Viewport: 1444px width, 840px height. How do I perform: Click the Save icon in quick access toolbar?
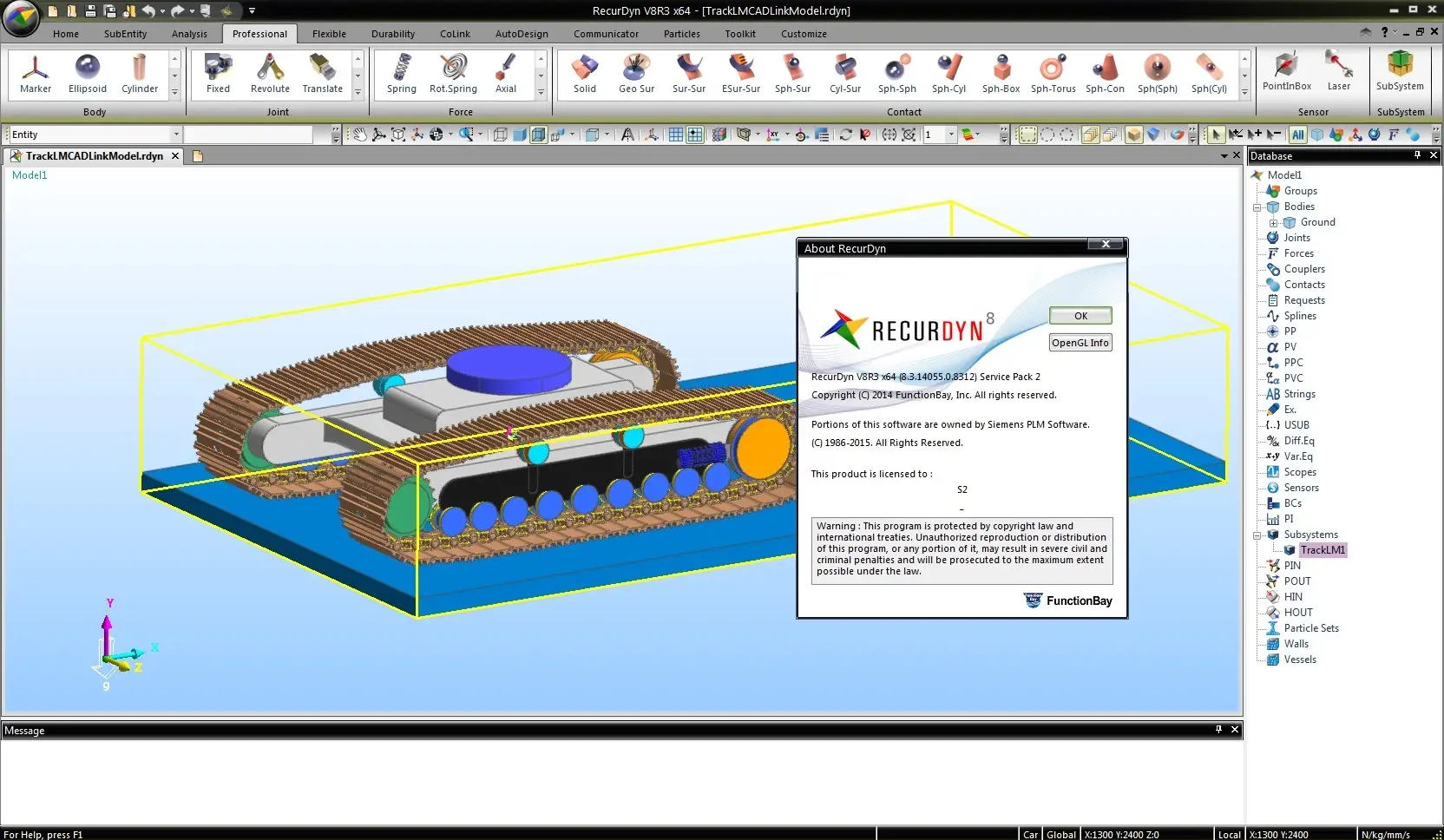coord(90,11)
